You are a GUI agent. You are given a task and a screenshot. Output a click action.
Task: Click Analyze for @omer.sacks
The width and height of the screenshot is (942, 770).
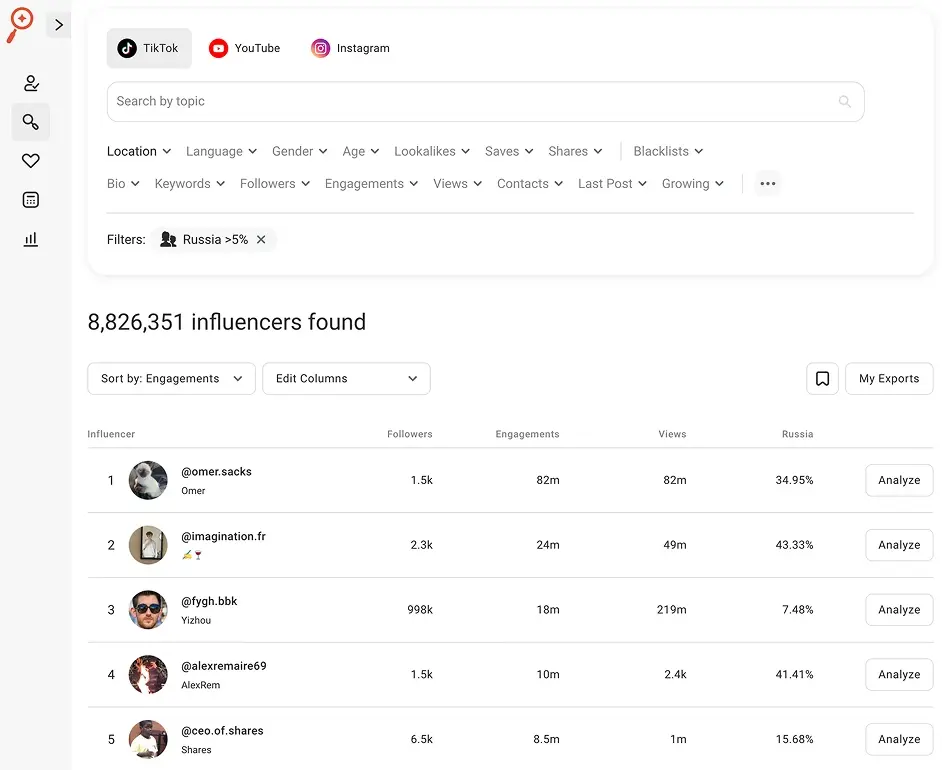point(898,480)
